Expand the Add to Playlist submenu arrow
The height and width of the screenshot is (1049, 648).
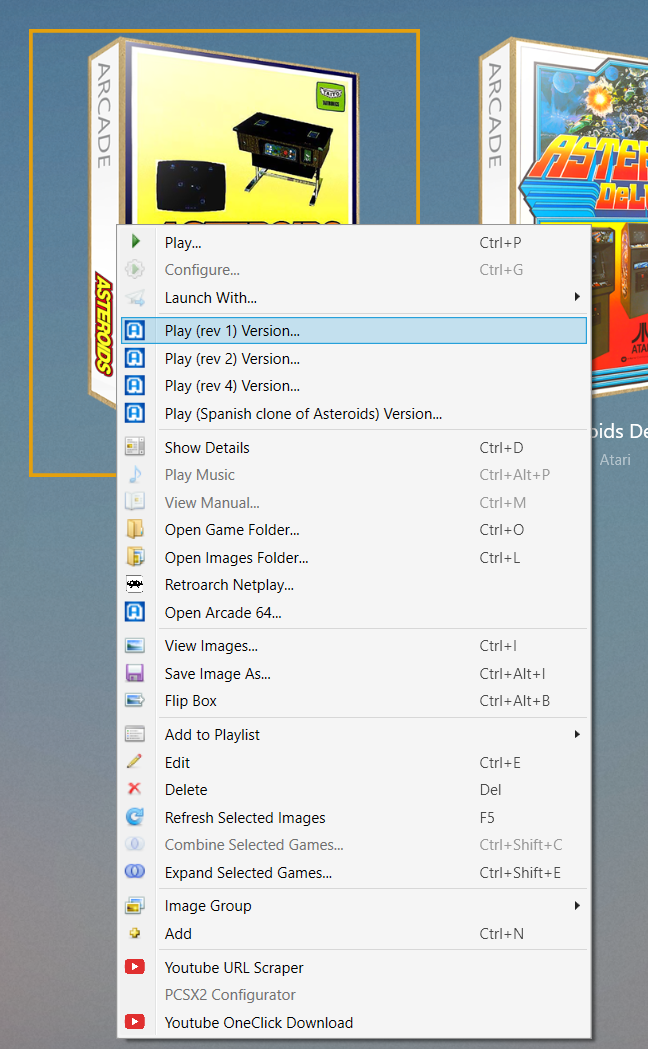pos(577,734)
